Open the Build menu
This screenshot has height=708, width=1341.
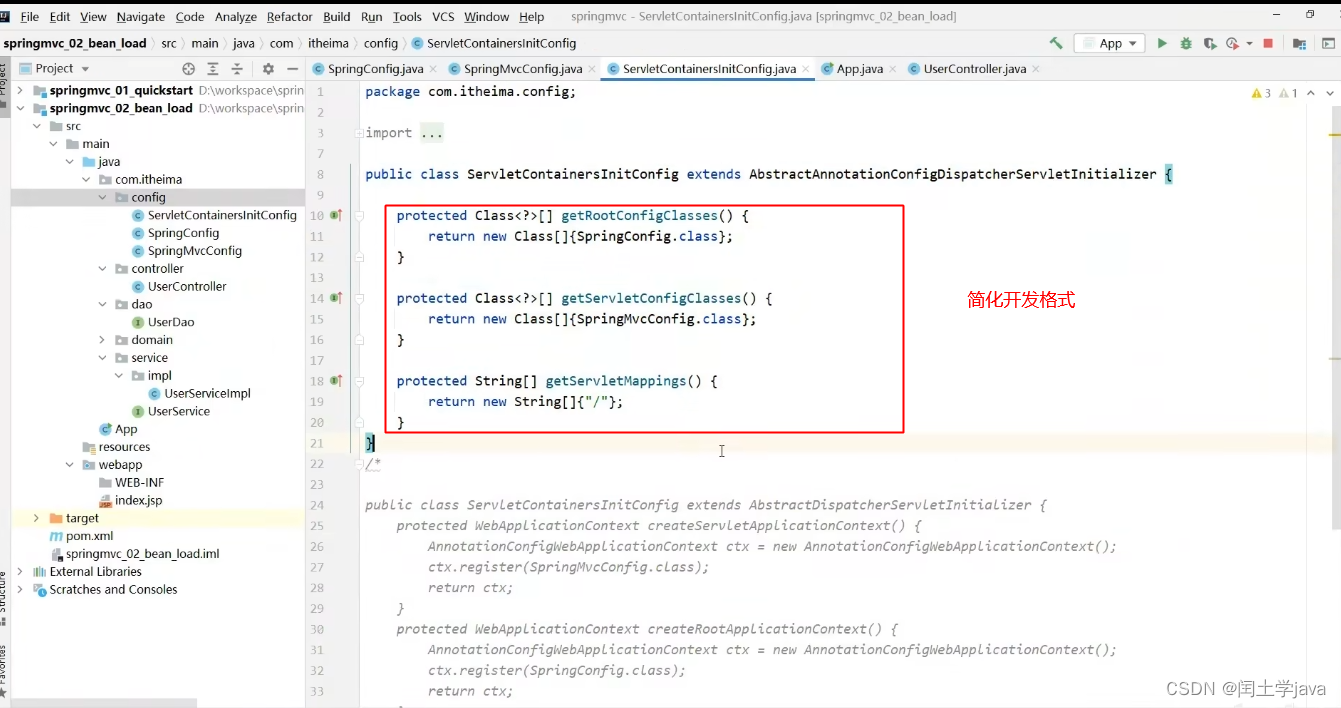tap(337, 17)
